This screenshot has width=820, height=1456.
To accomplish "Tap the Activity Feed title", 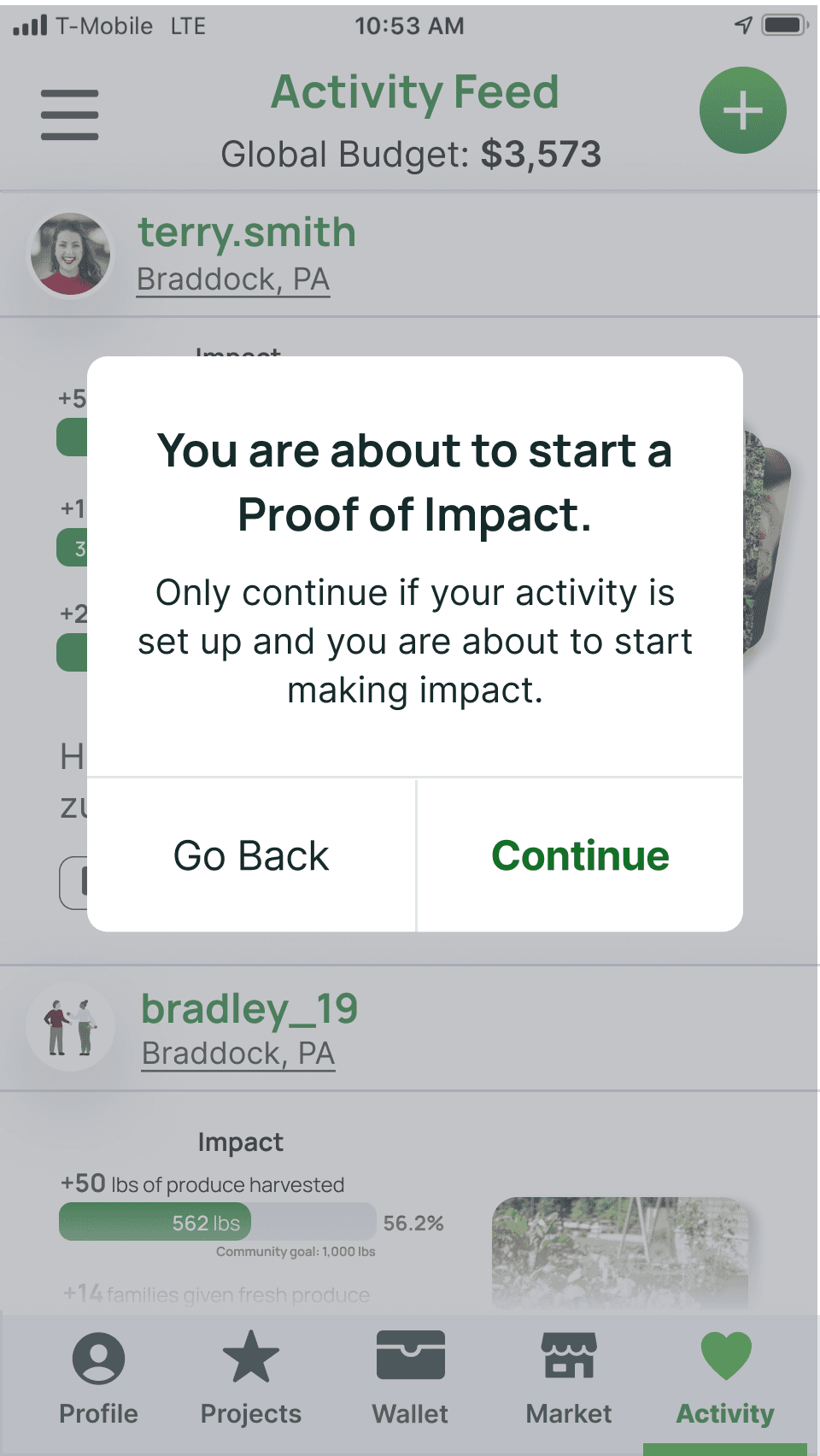I will coord(415,92).
